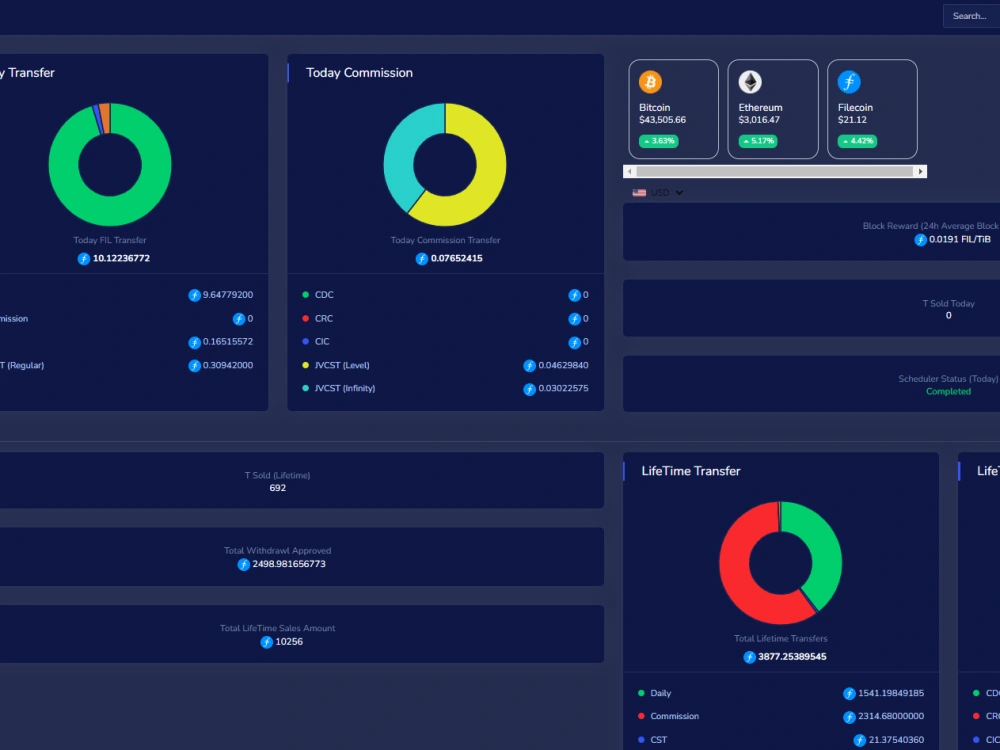
Task: Click the Total Lifetime Transfers caption
Action: pos(781,638)
